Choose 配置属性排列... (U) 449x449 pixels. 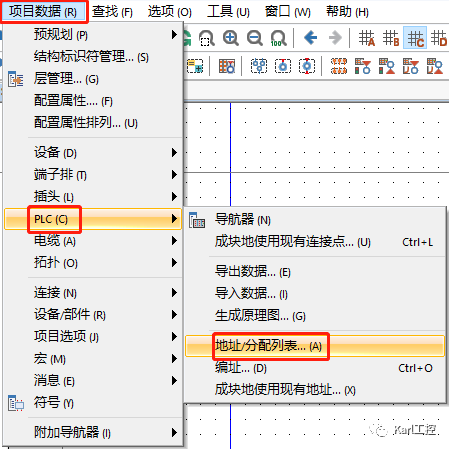[x=93, y=122]
